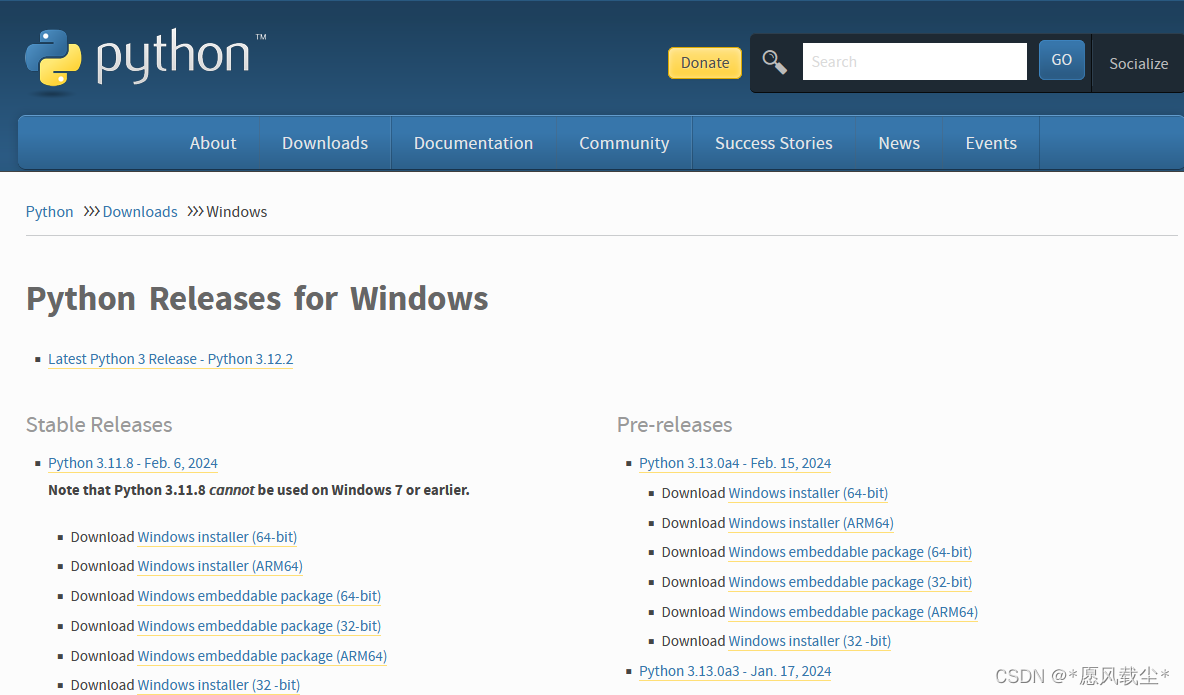Click the Donate button

pos(705,63)
